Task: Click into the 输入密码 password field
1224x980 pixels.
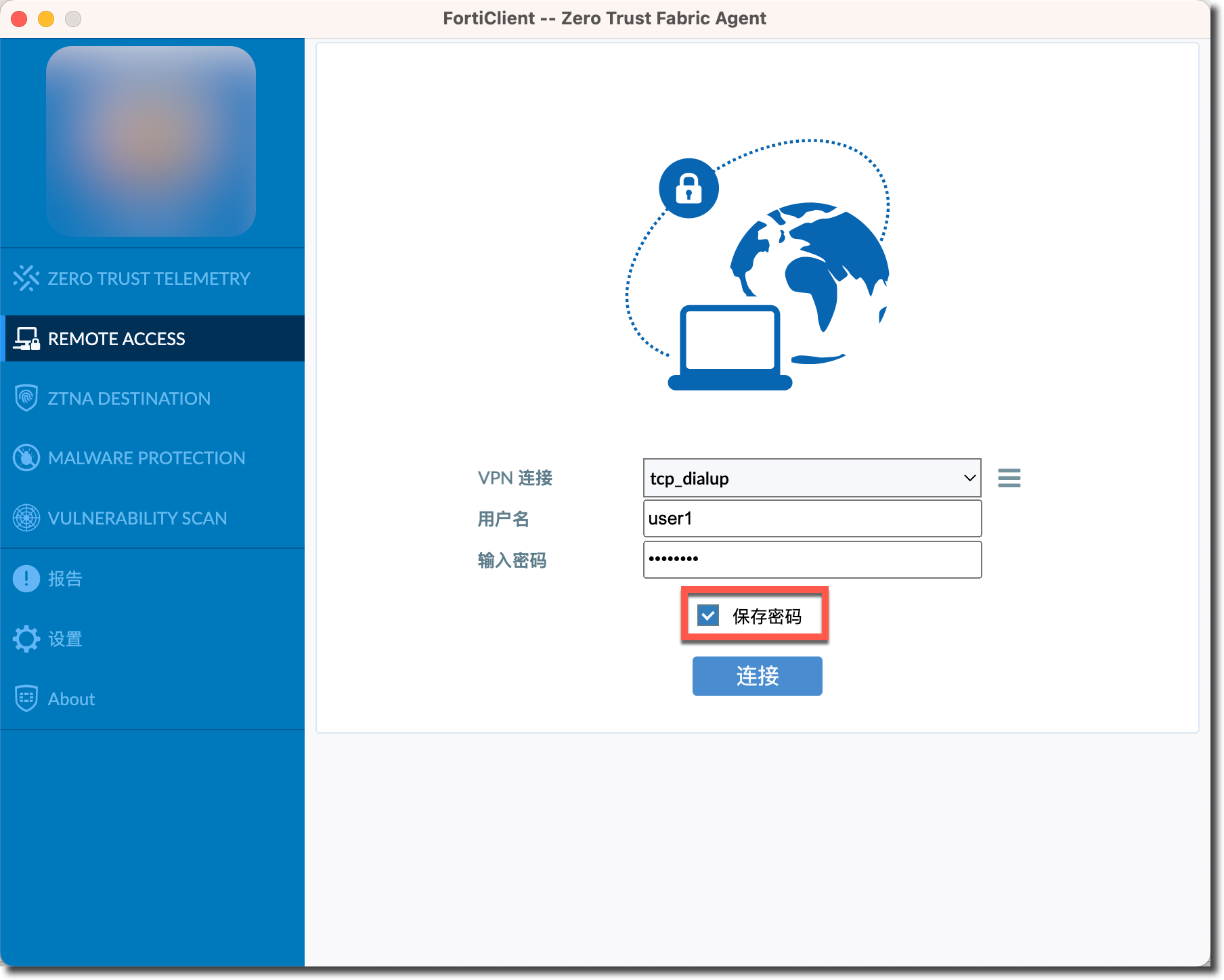Action: click(x=811, y=559)
